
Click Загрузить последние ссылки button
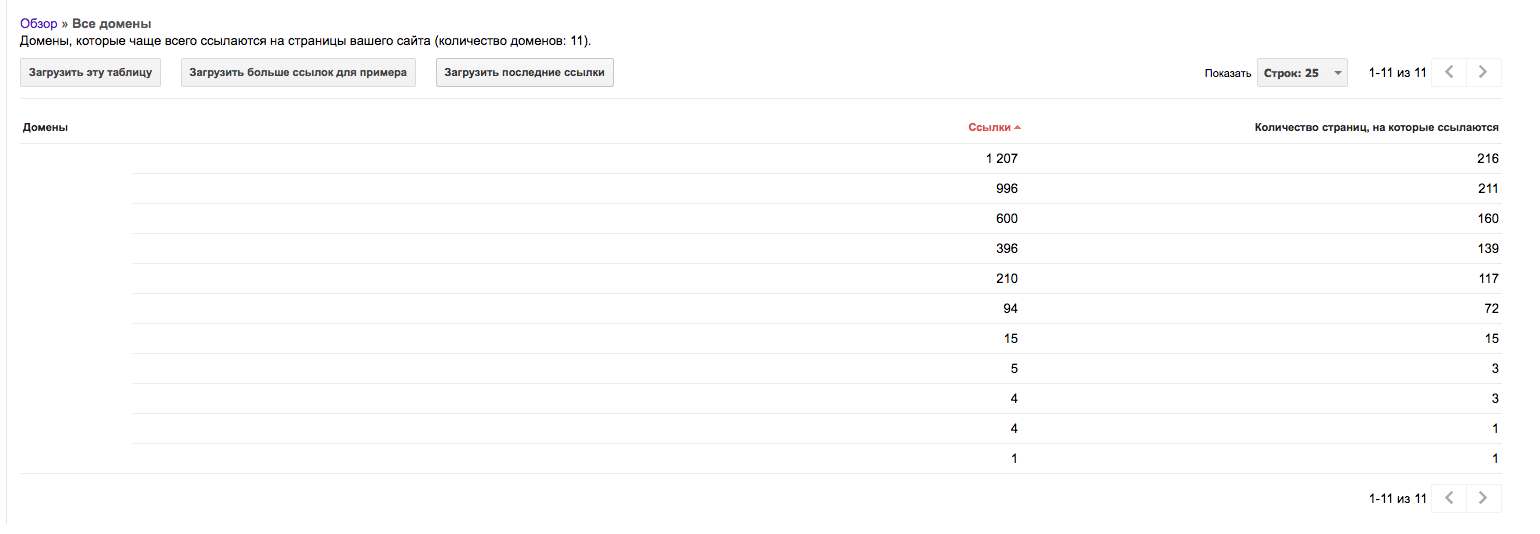coord(525,73)
